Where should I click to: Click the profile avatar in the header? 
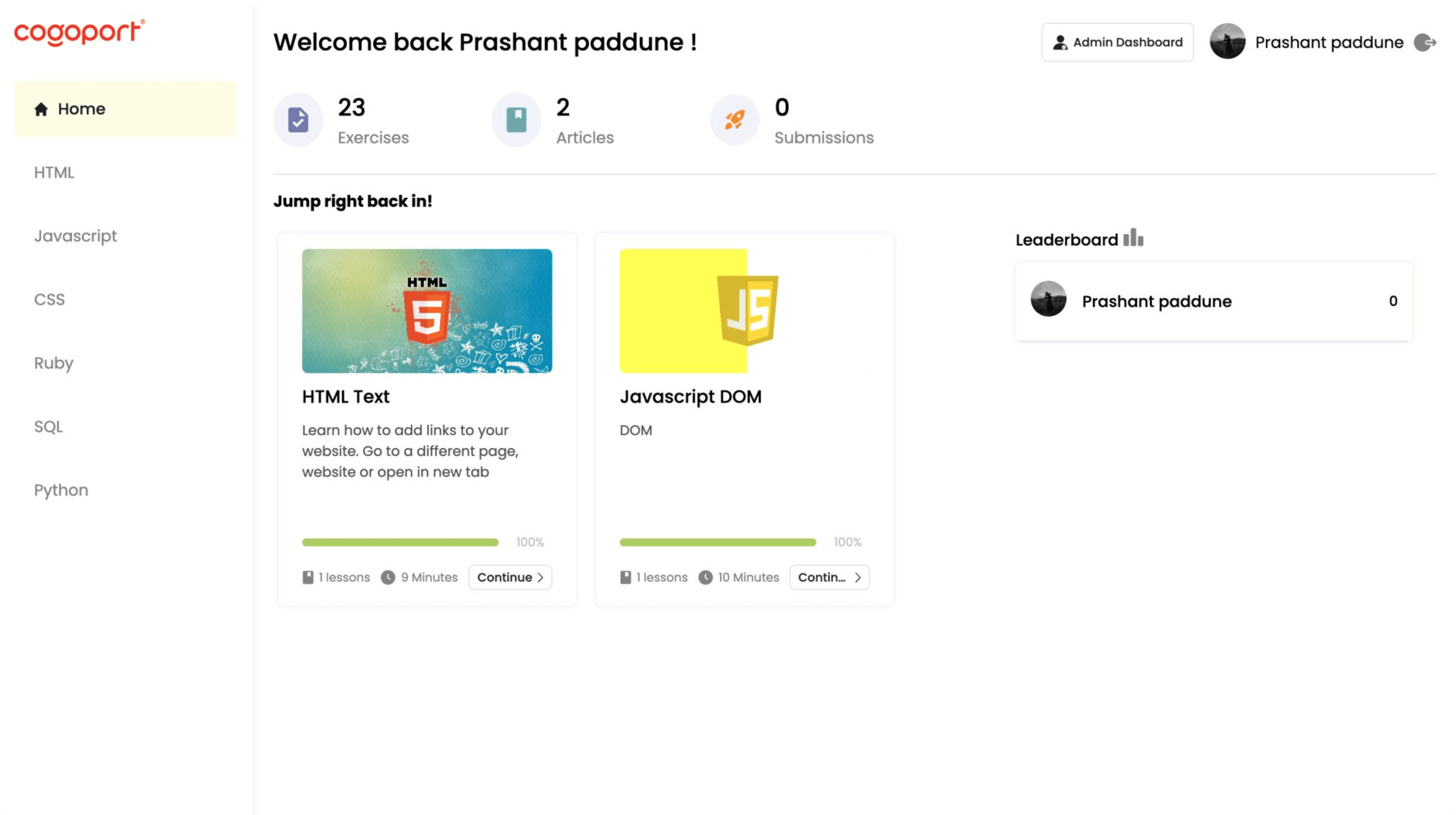click(x=1227, y=42)
